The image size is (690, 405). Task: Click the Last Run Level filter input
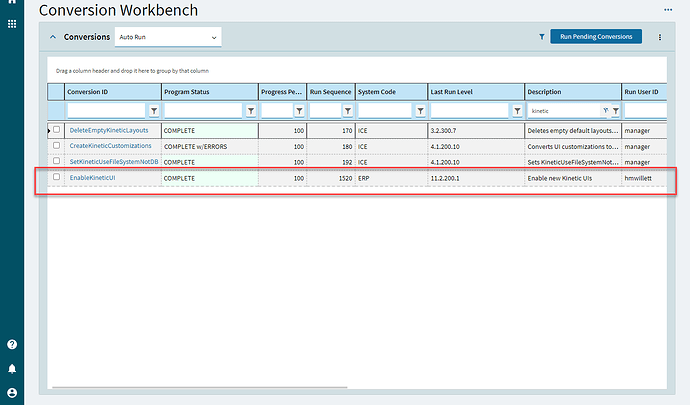pos(470,111)
